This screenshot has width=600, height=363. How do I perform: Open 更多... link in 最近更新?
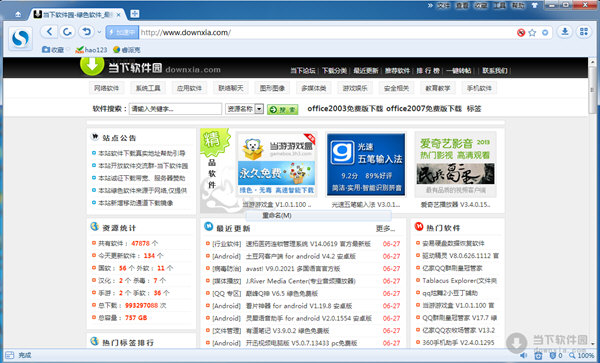click(x=385, y=229)
